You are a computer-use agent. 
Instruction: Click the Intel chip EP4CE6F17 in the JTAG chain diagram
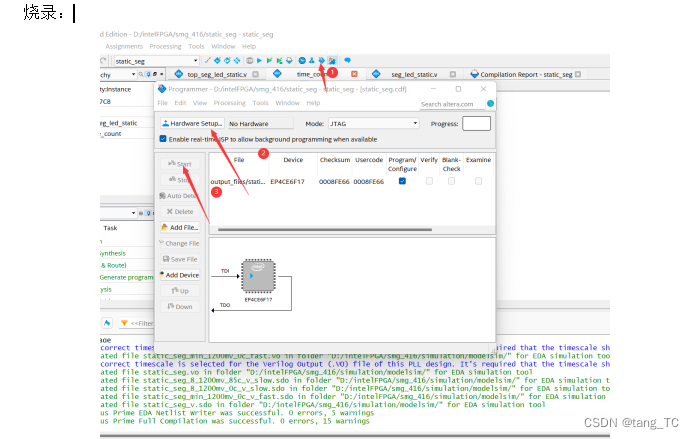[258, 276]
